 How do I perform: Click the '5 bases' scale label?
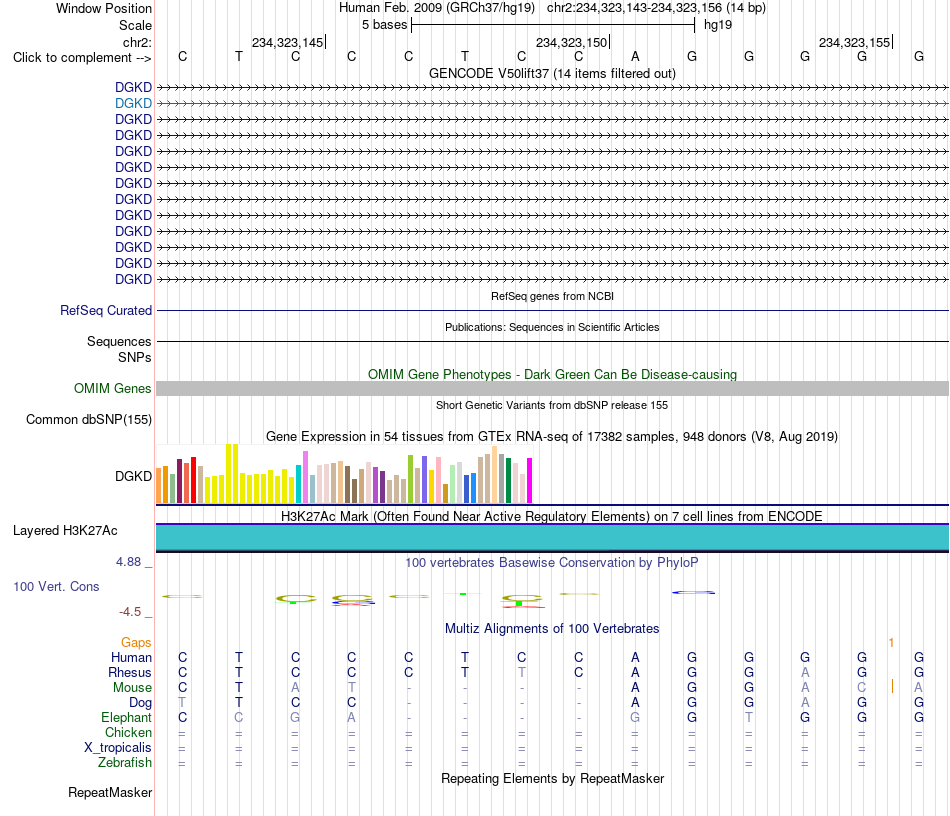click(385, 25)
